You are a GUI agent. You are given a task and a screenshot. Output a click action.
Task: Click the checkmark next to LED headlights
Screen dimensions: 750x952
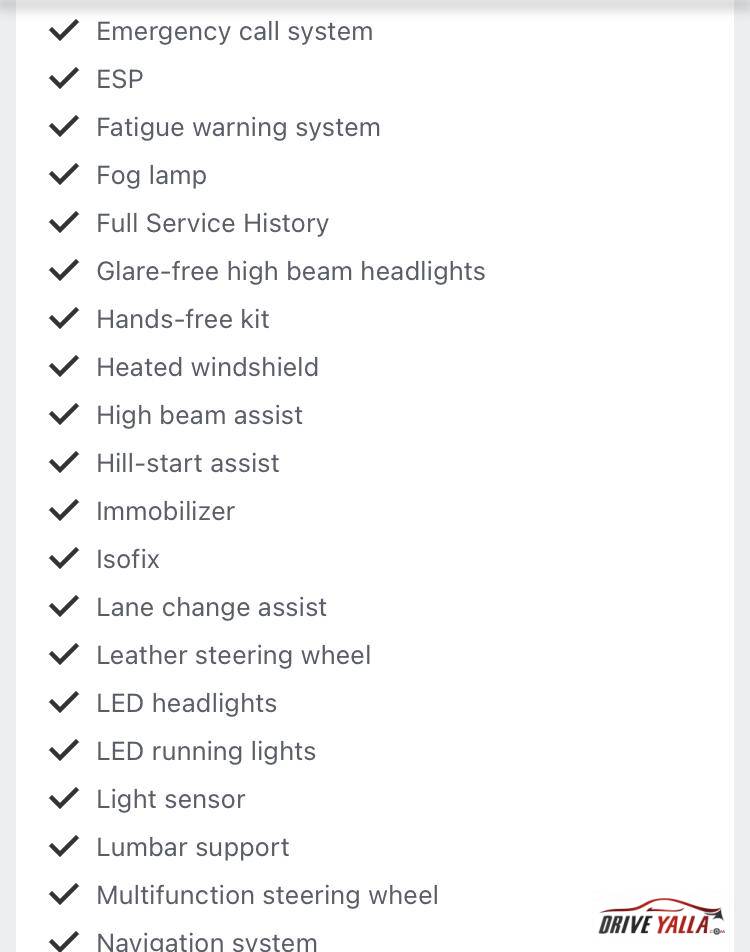tap(64, 702)
